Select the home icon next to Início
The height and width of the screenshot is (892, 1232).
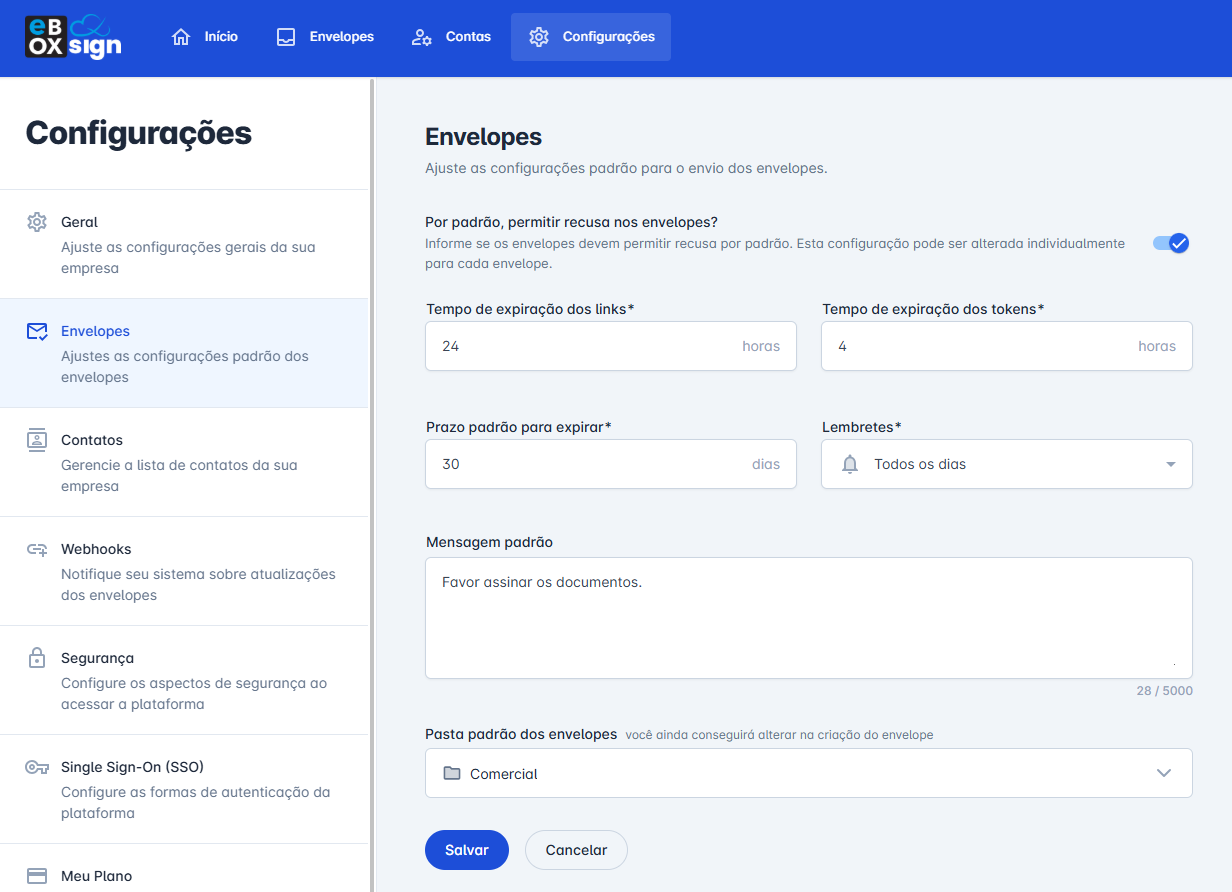[179, 35]
